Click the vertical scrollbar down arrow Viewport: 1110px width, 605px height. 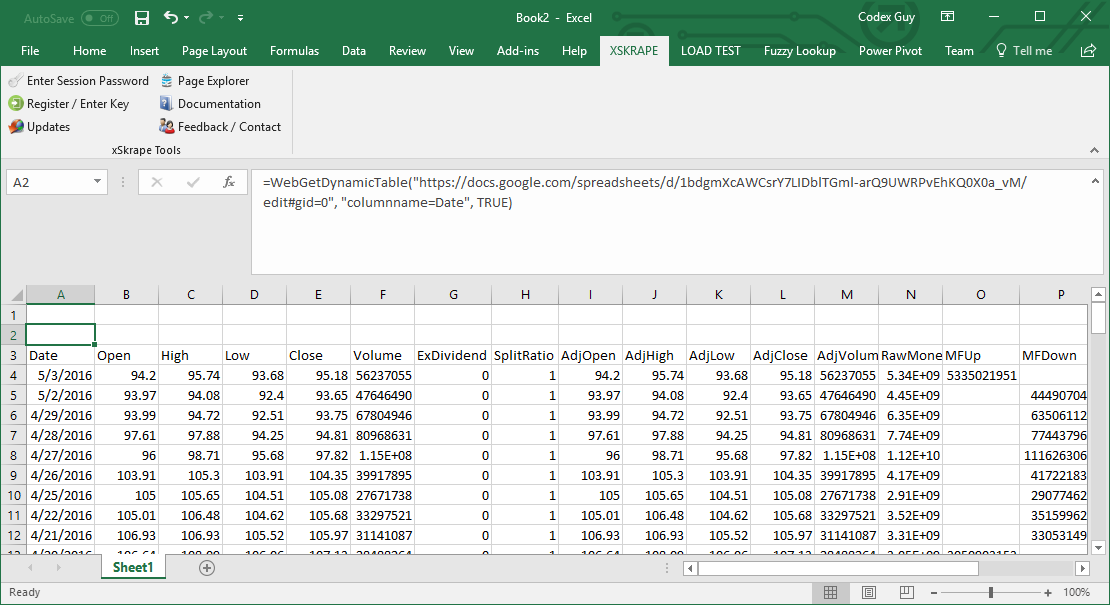pyautogui.click(x=1099, y=547)
